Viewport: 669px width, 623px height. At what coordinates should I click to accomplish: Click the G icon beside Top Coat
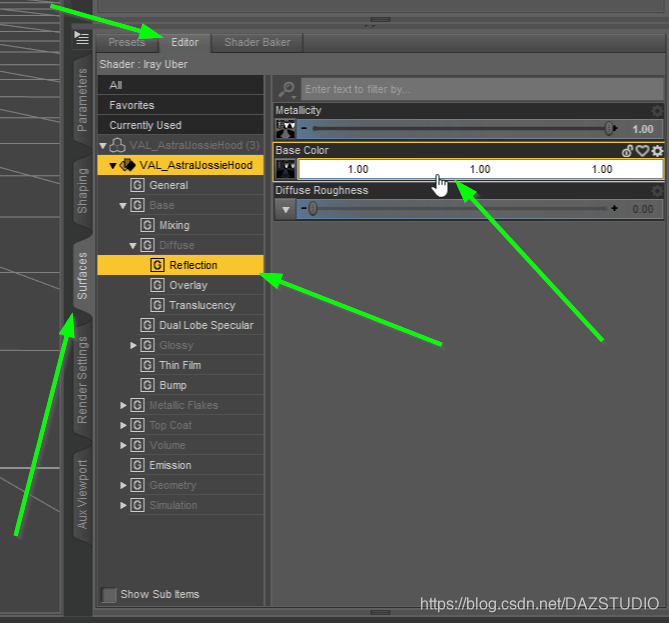coord(137,425)
